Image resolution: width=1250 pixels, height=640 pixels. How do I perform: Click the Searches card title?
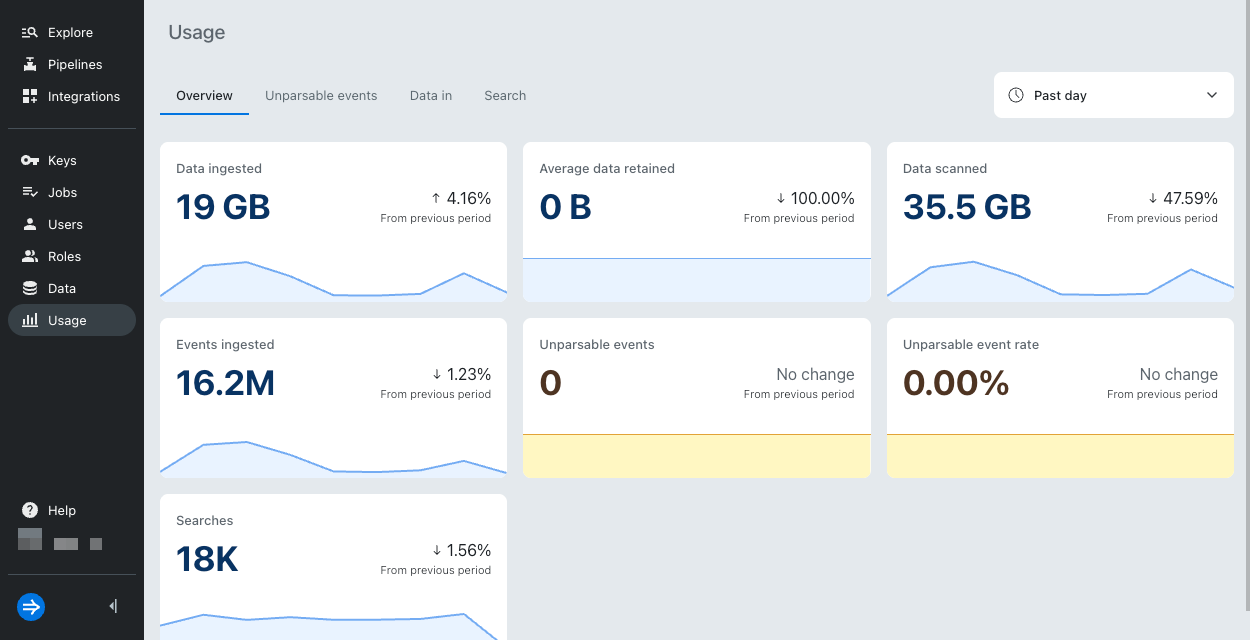[x=204, y=521]
